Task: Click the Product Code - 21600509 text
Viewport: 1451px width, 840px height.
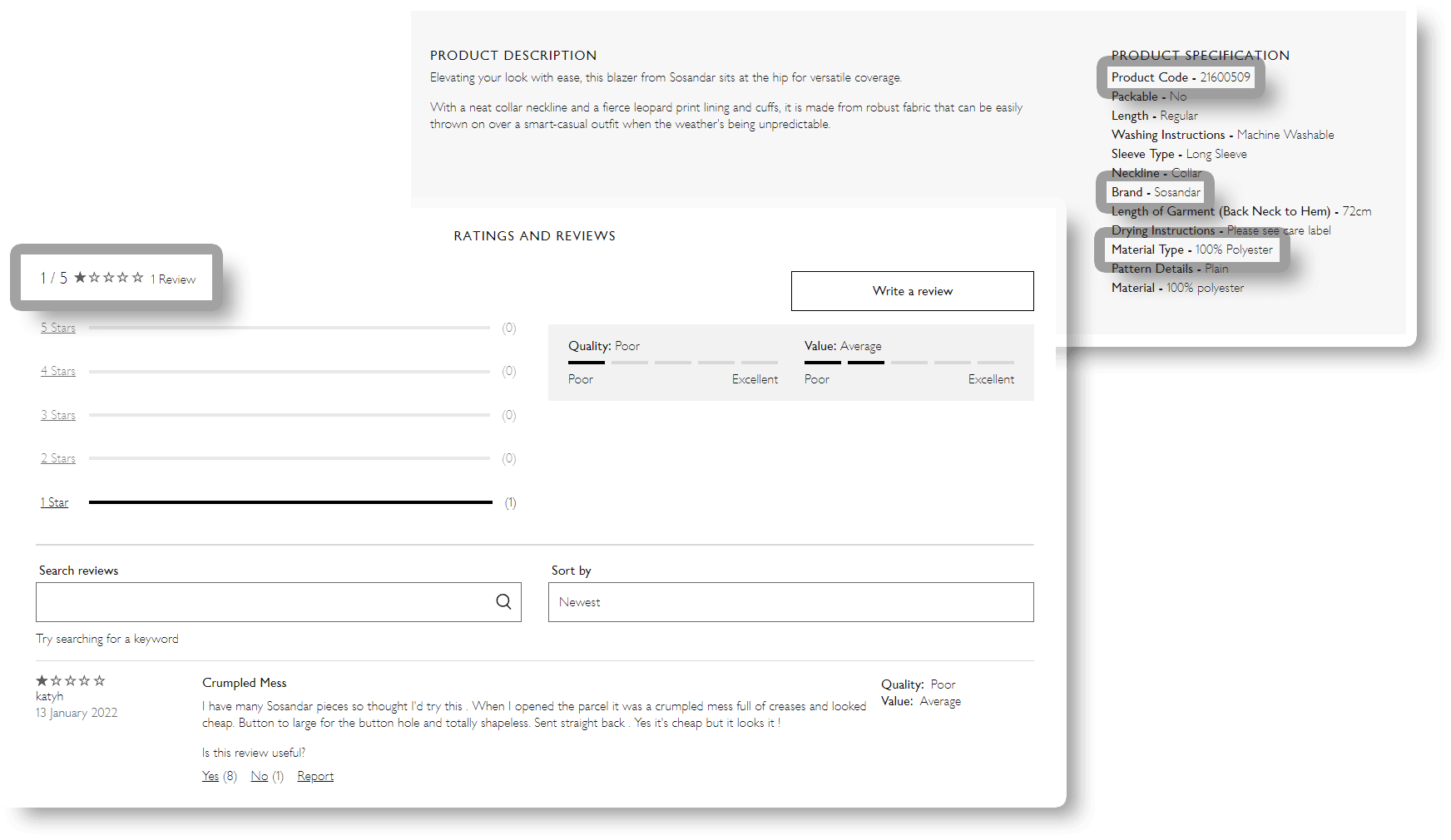Action: pyautogui.click(x=1181, y=77)
